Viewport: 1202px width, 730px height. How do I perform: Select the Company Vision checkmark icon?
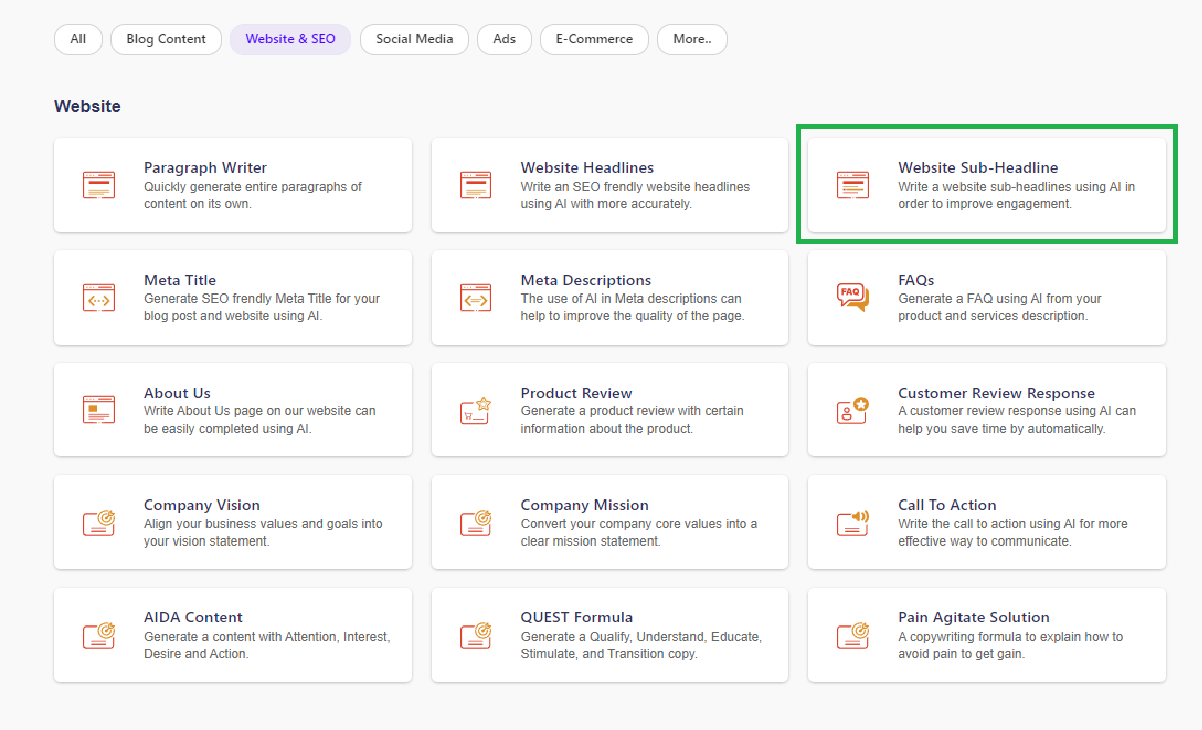click(99, 522)
